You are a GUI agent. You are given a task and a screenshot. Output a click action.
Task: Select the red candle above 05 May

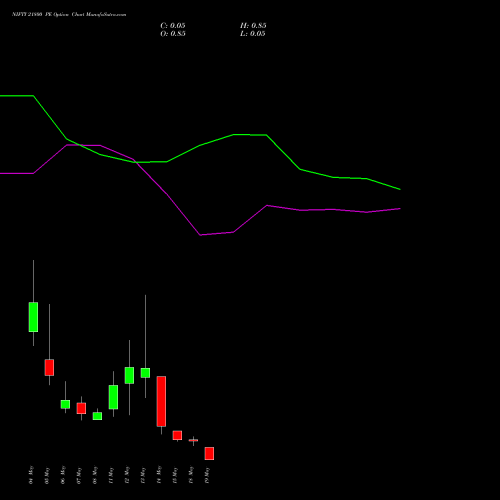[49, 367]
